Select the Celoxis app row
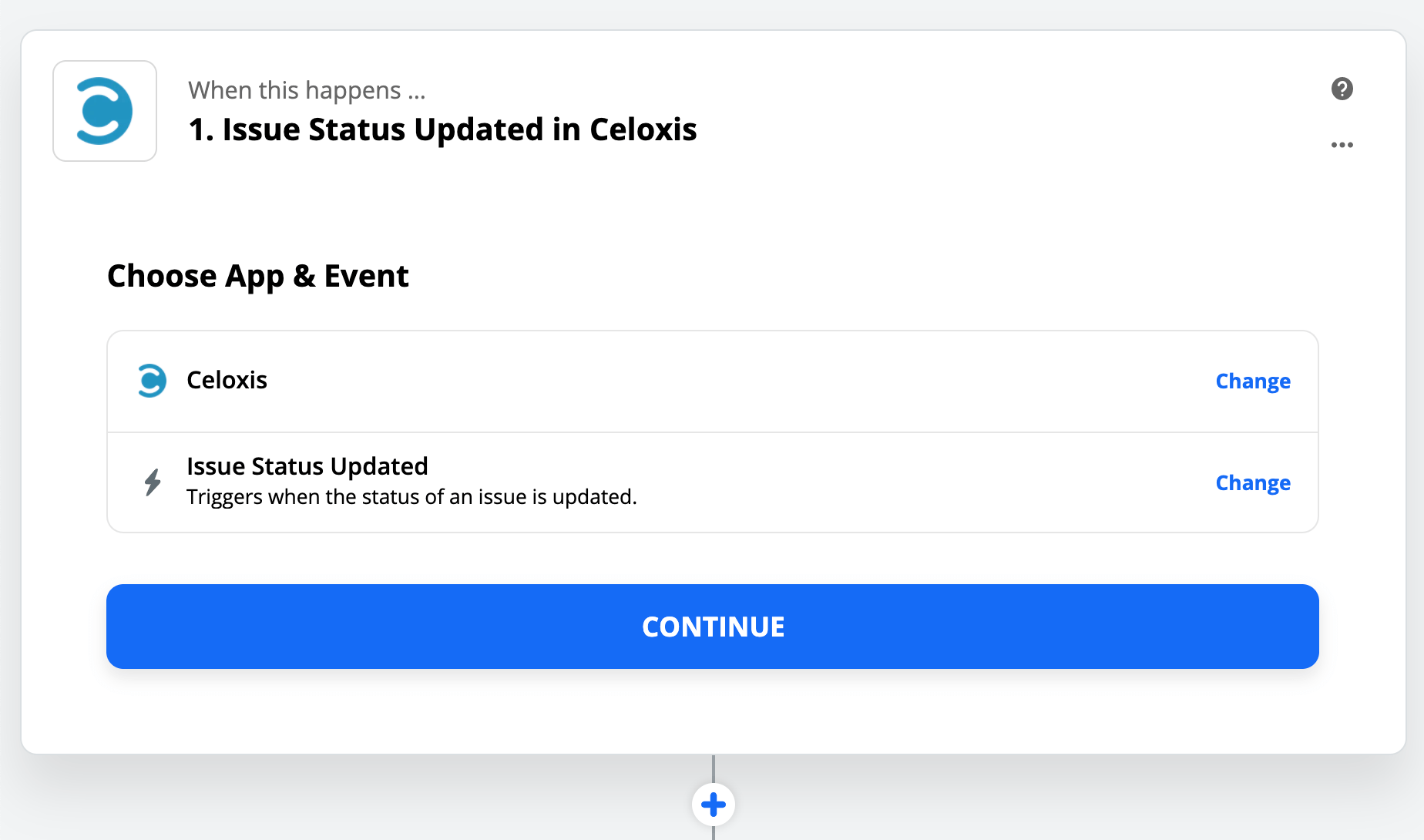Viewport: 1424px width, 840px height. [713, 381]
